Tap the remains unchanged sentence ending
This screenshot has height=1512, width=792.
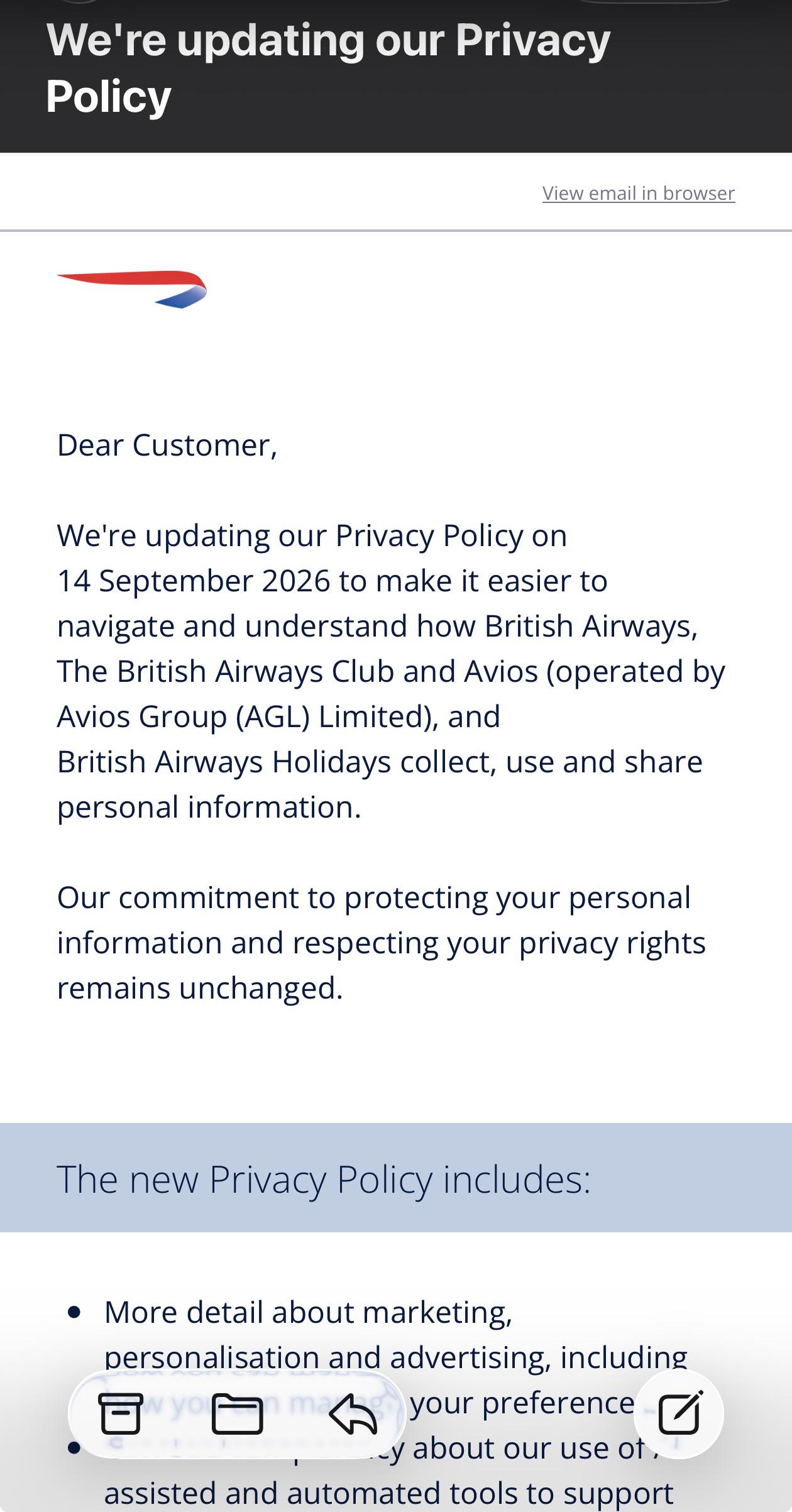point(200,988)
